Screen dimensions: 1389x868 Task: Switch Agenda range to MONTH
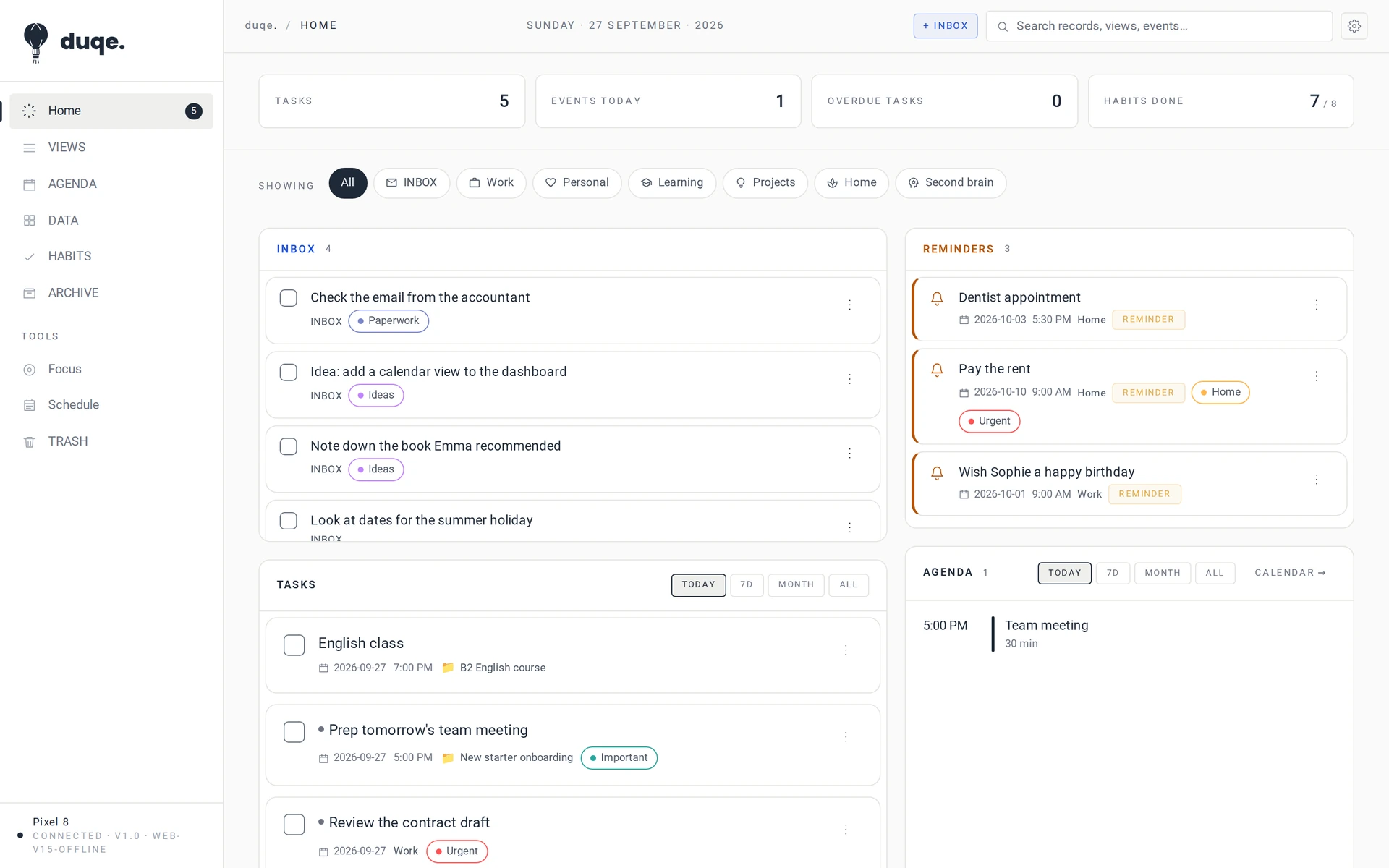1163,574
